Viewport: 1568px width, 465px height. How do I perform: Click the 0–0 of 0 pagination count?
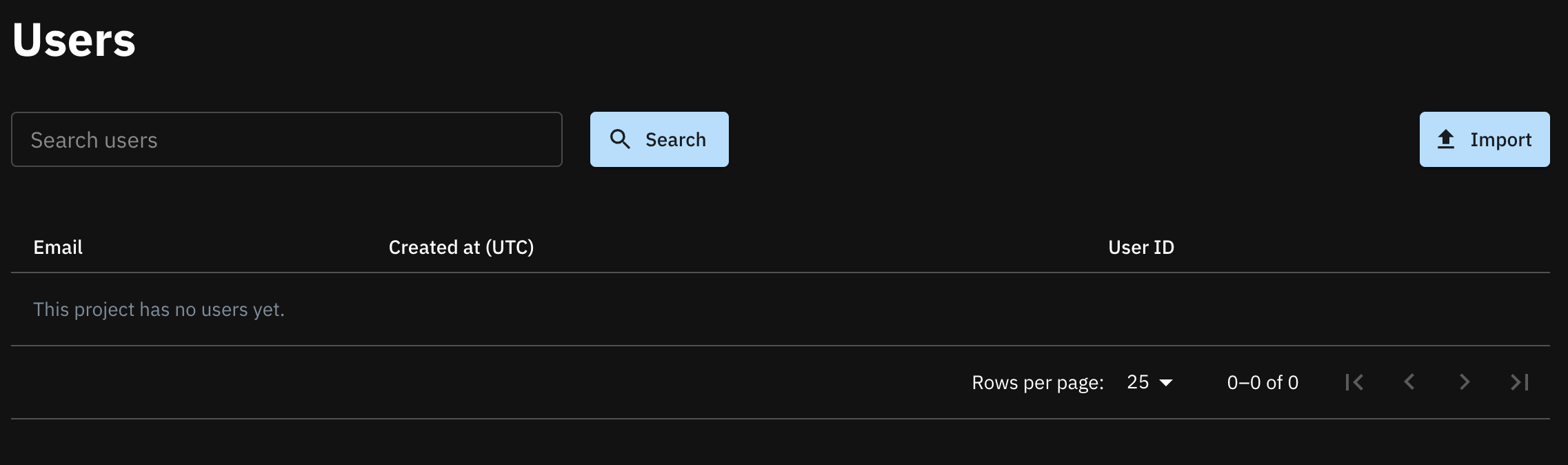pos(1263,382)
